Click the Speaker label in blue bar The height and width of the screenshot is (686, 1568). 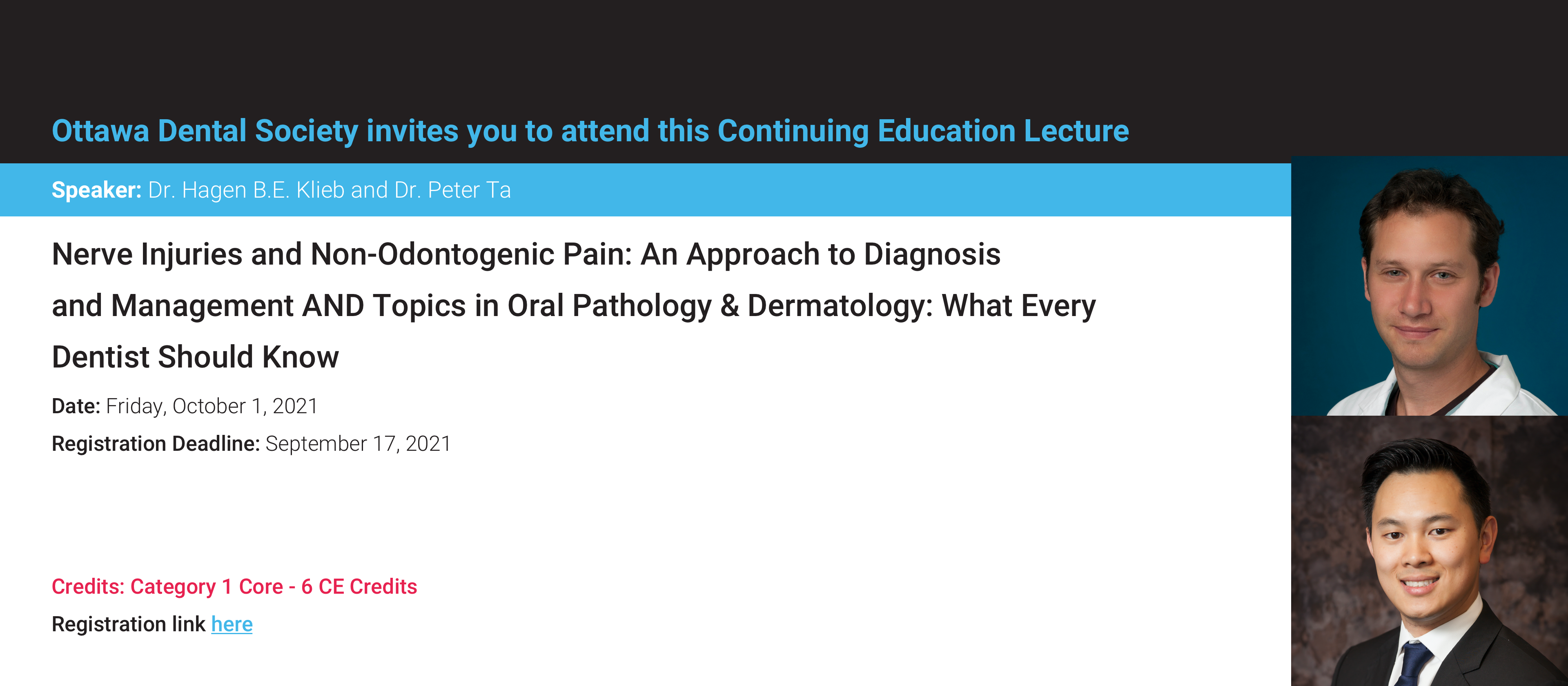click(96, 190)
